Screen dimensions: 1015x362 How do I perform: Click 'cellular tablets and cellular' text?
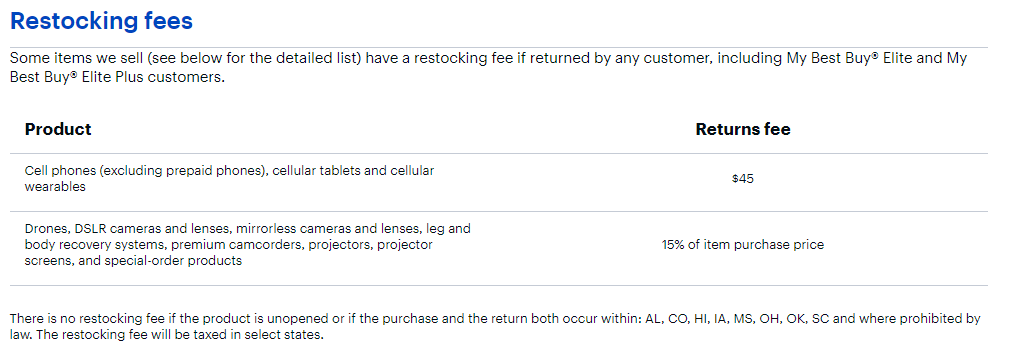click(353, 171)
